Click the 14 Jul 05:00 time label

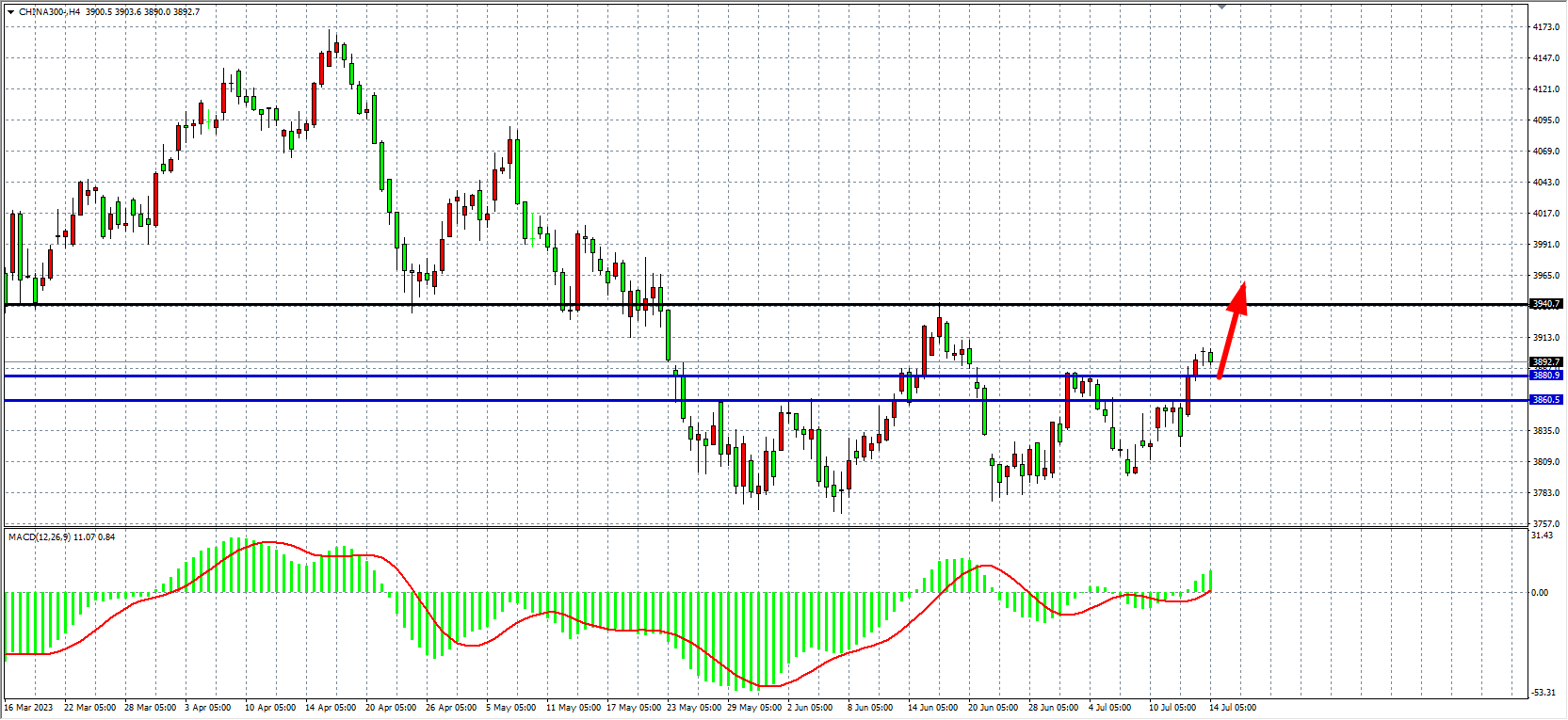pos(1233,708)
